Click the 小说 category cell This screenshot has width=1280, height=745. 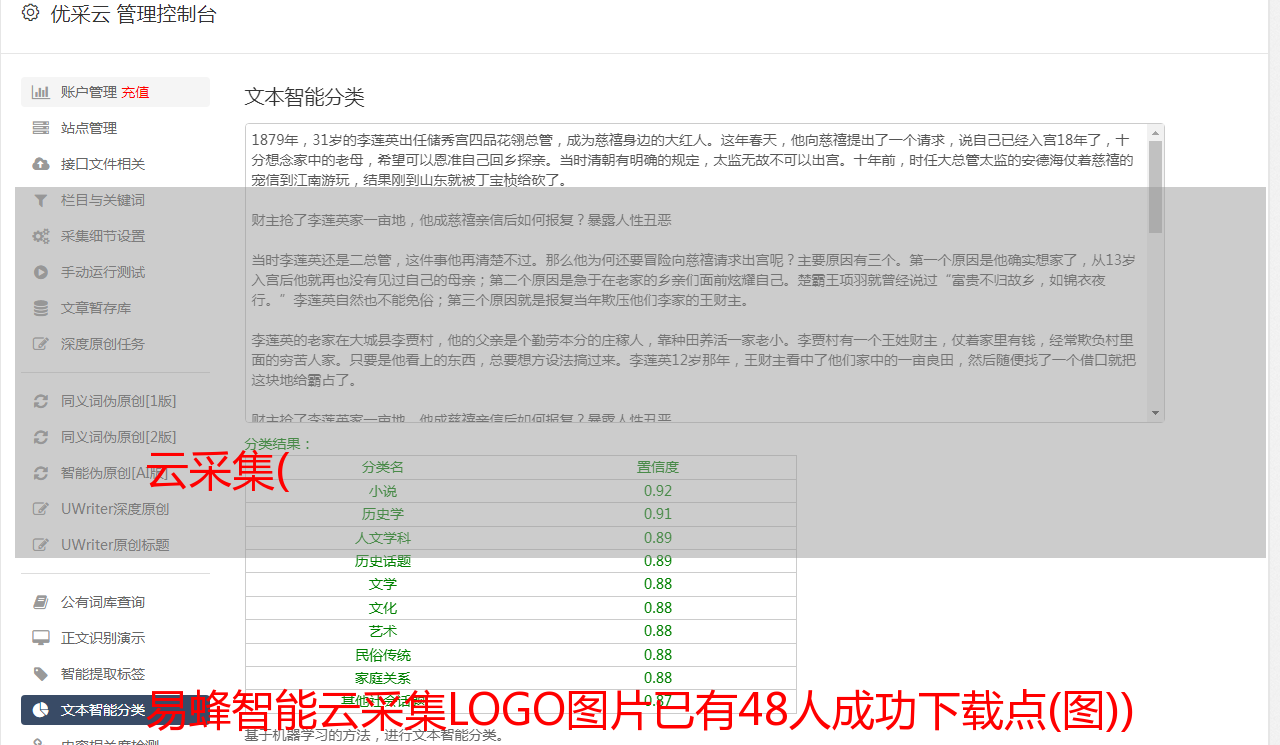383,491
